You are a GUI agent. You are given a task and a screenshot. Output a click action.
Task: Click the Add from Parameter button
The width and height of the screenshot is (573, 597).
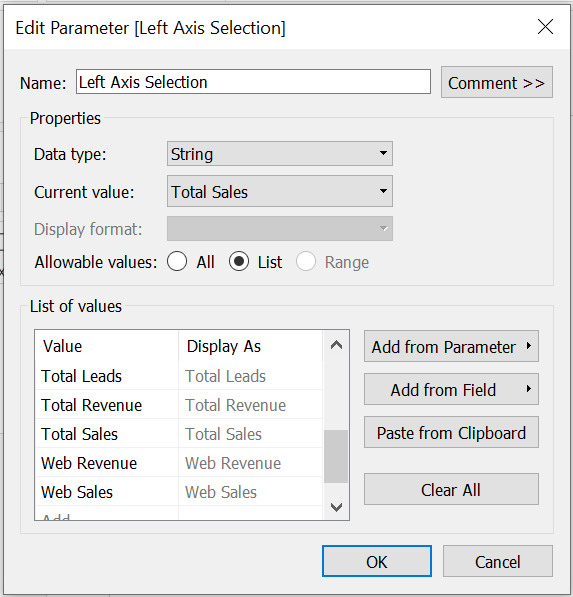[x=451, y=346]
